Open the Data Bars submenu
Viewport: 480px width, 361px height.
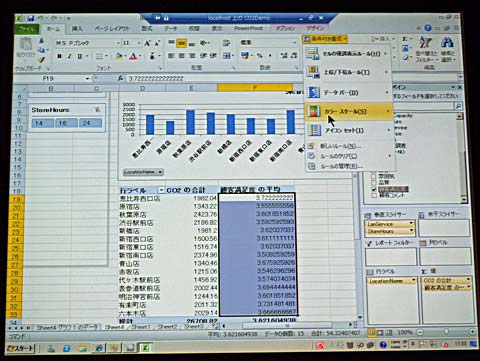[x=348, y=92]
